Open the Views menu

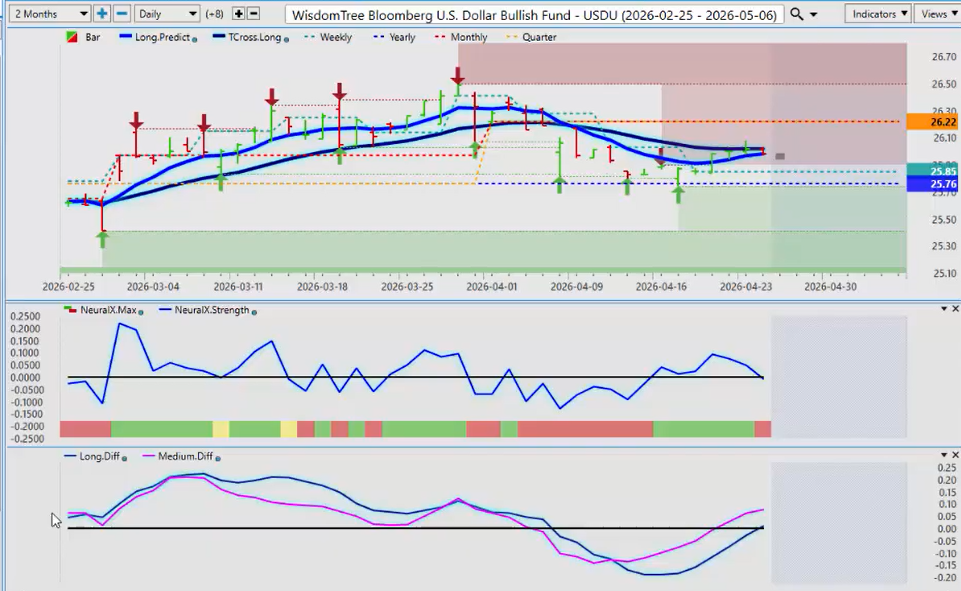coord(937,14)
